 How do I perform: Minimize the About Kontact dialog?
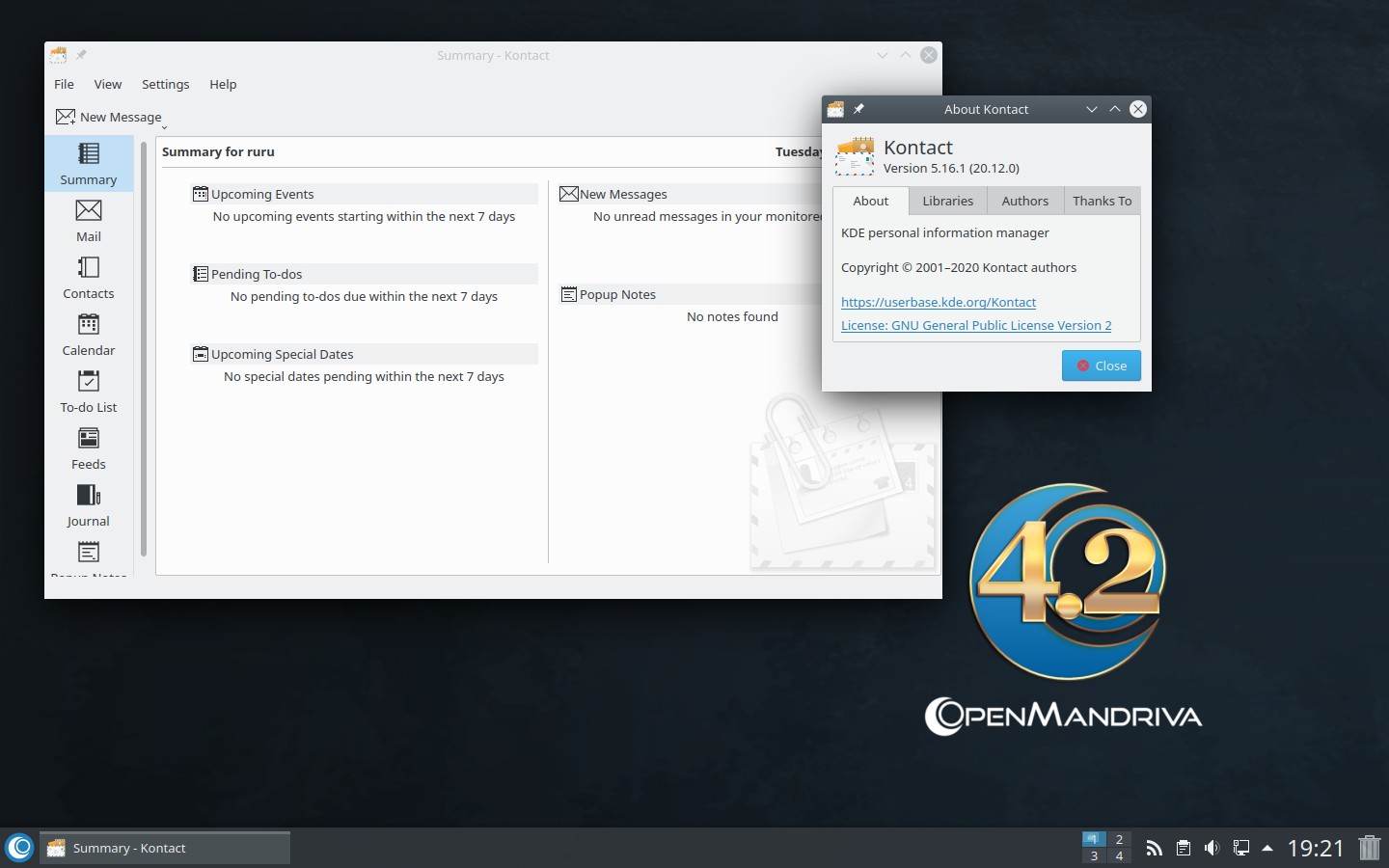[x=1092, y=109]
